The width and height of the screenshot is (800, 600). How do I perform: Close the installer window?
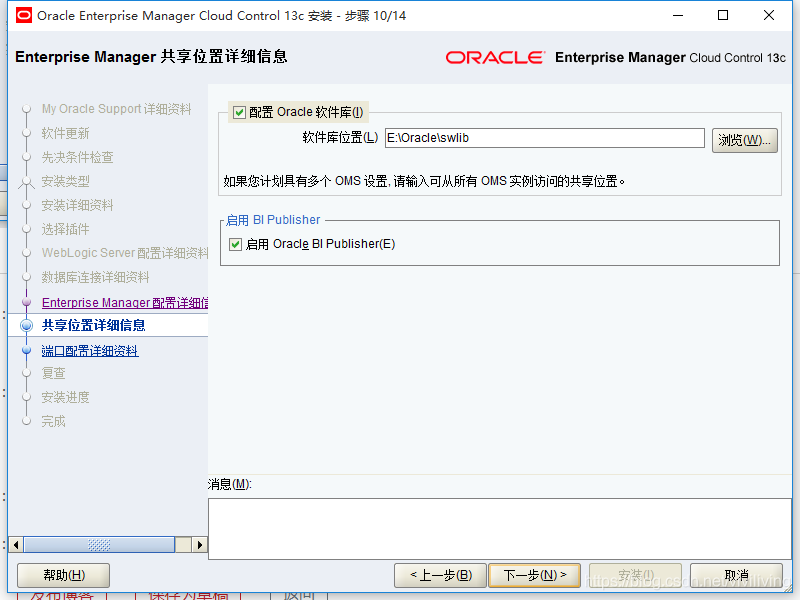coord(769,15)
